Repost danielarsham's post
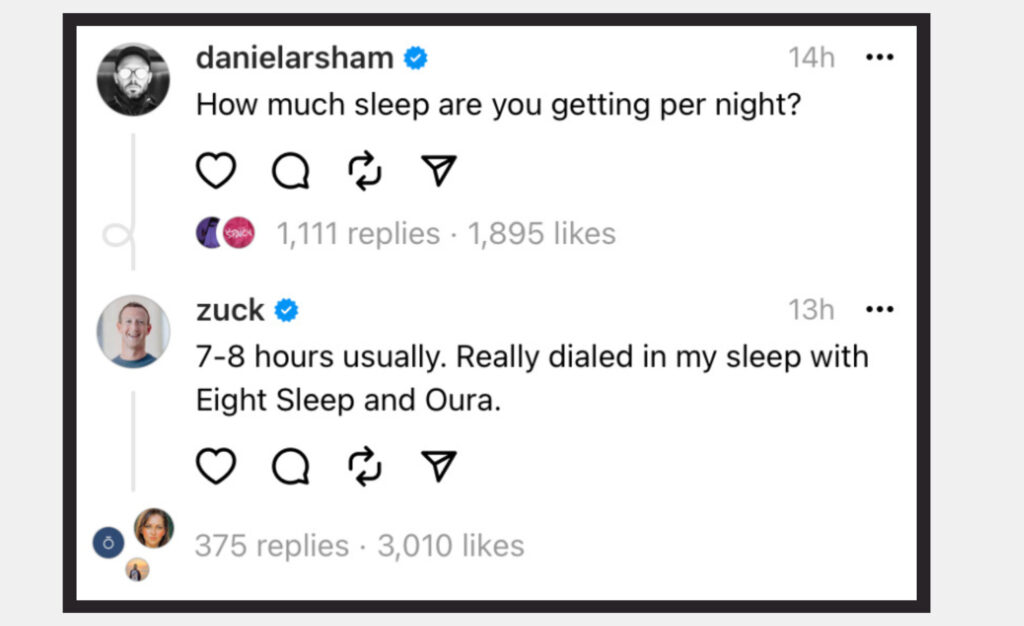This screenshot has width=1024, height=626. [365, 171]
